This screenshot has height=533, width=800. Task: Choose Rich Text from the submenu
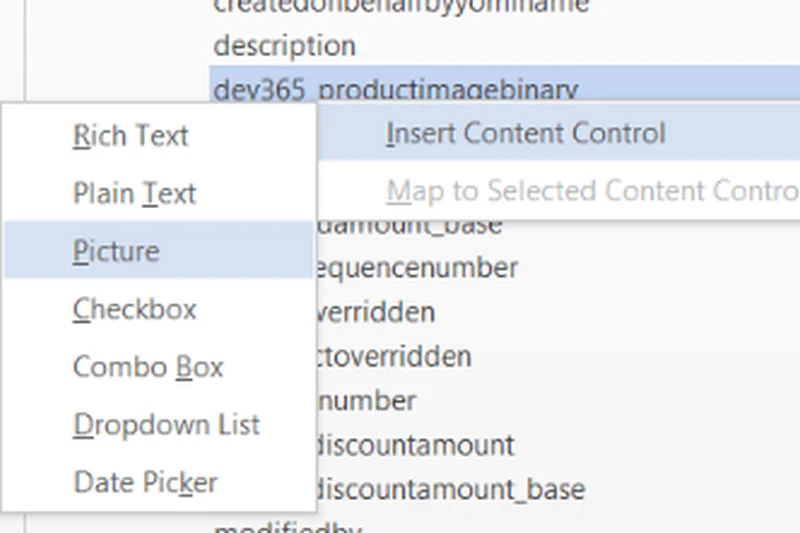pos(131,136)
